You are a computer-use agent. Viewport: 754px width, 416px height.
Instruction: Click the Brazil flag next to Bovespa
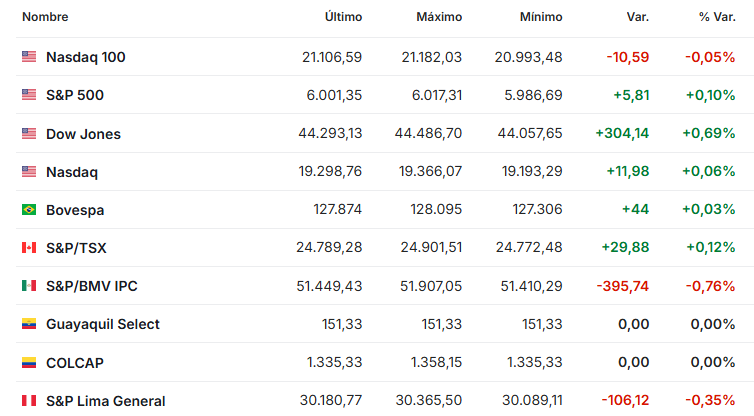click(x=29, y=210)
